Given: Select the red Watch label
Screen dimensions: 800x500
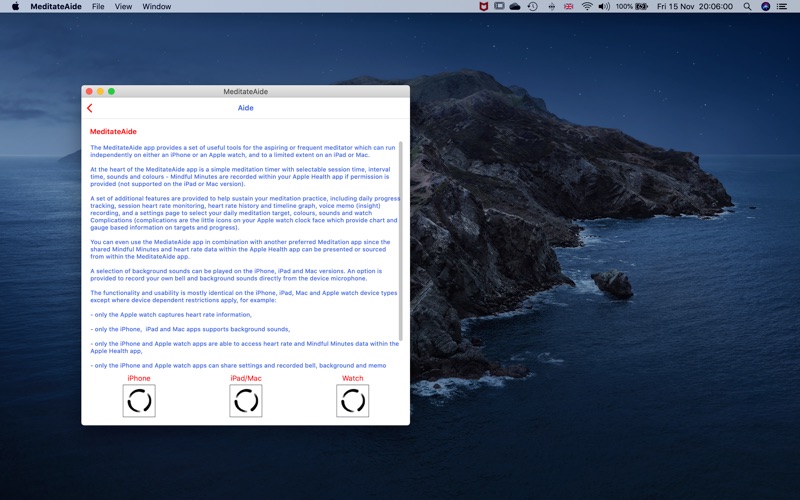Looking at the screenshot, I should (x=353, y=378).
